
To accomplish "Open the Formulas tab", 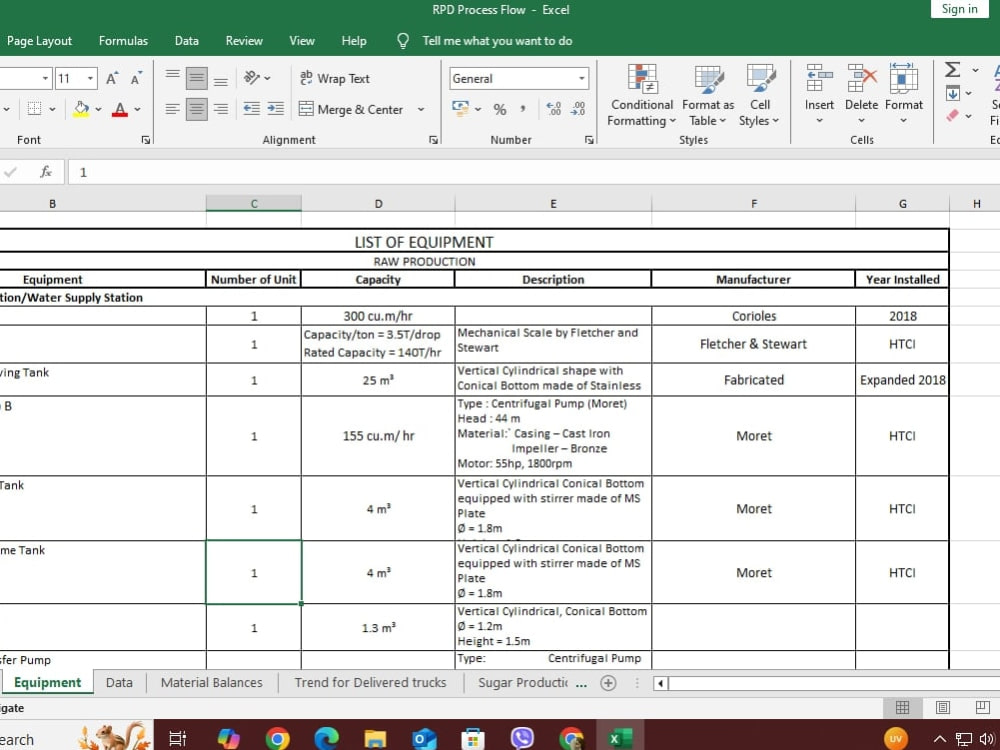I will [123, 41].
